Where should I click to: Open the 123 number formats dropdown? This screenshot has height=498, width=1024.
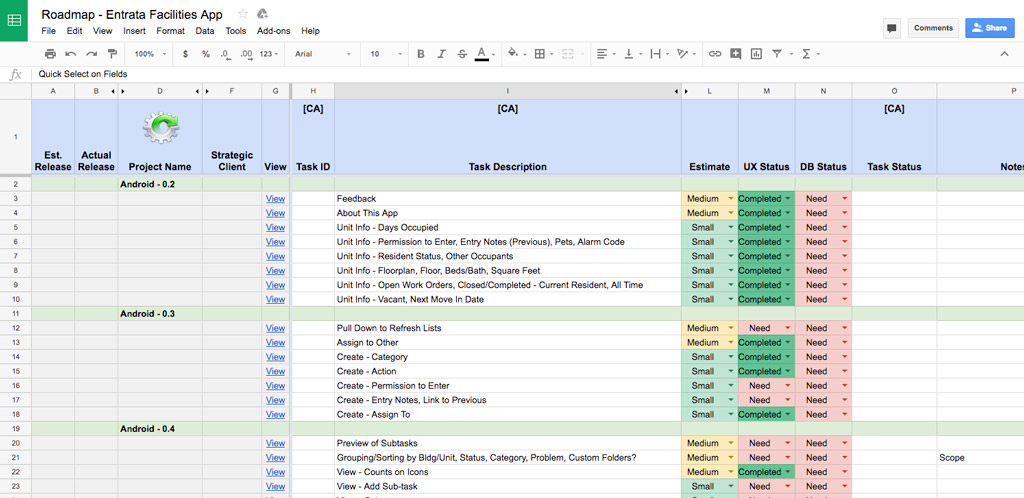coord(268,54)
